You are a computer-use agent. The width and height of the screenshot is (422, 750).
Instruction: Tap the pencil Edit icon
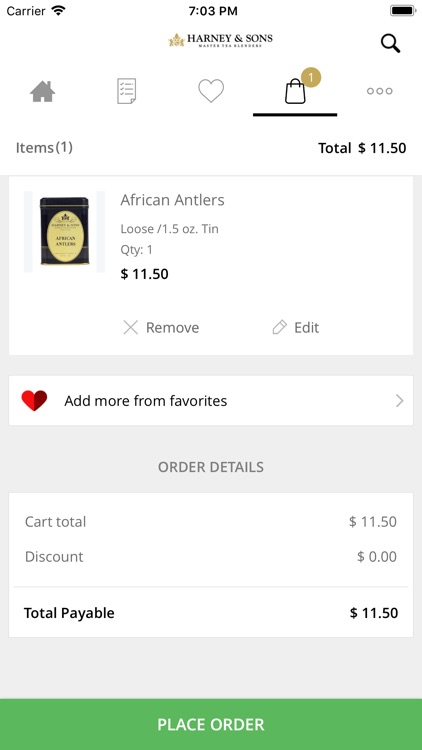point(279,328)
